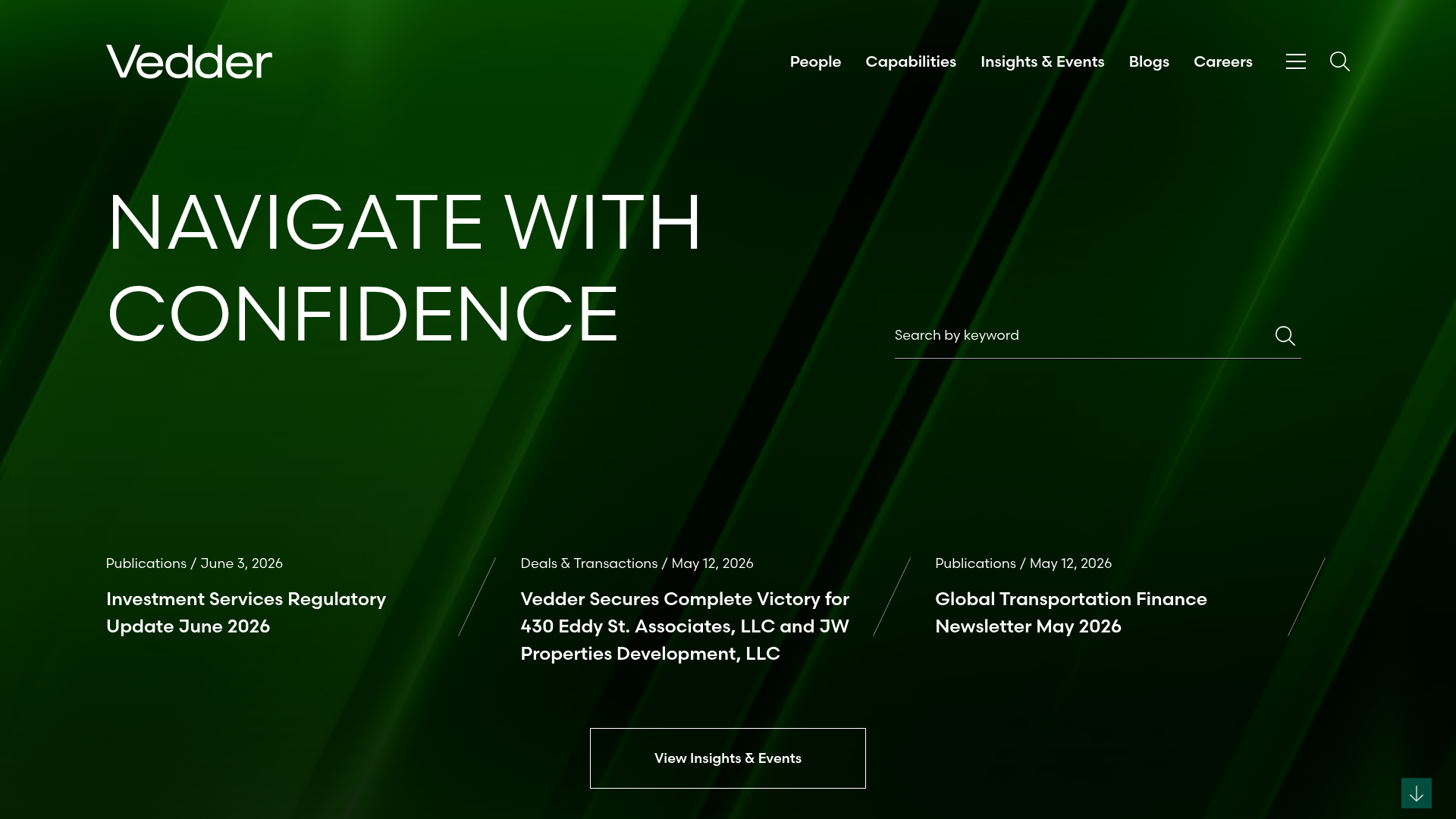The image size is (1456, 819).
Task: Click the 'NAVIGATE WITH CONFIDENCE' headline
Action: (405, 268)
